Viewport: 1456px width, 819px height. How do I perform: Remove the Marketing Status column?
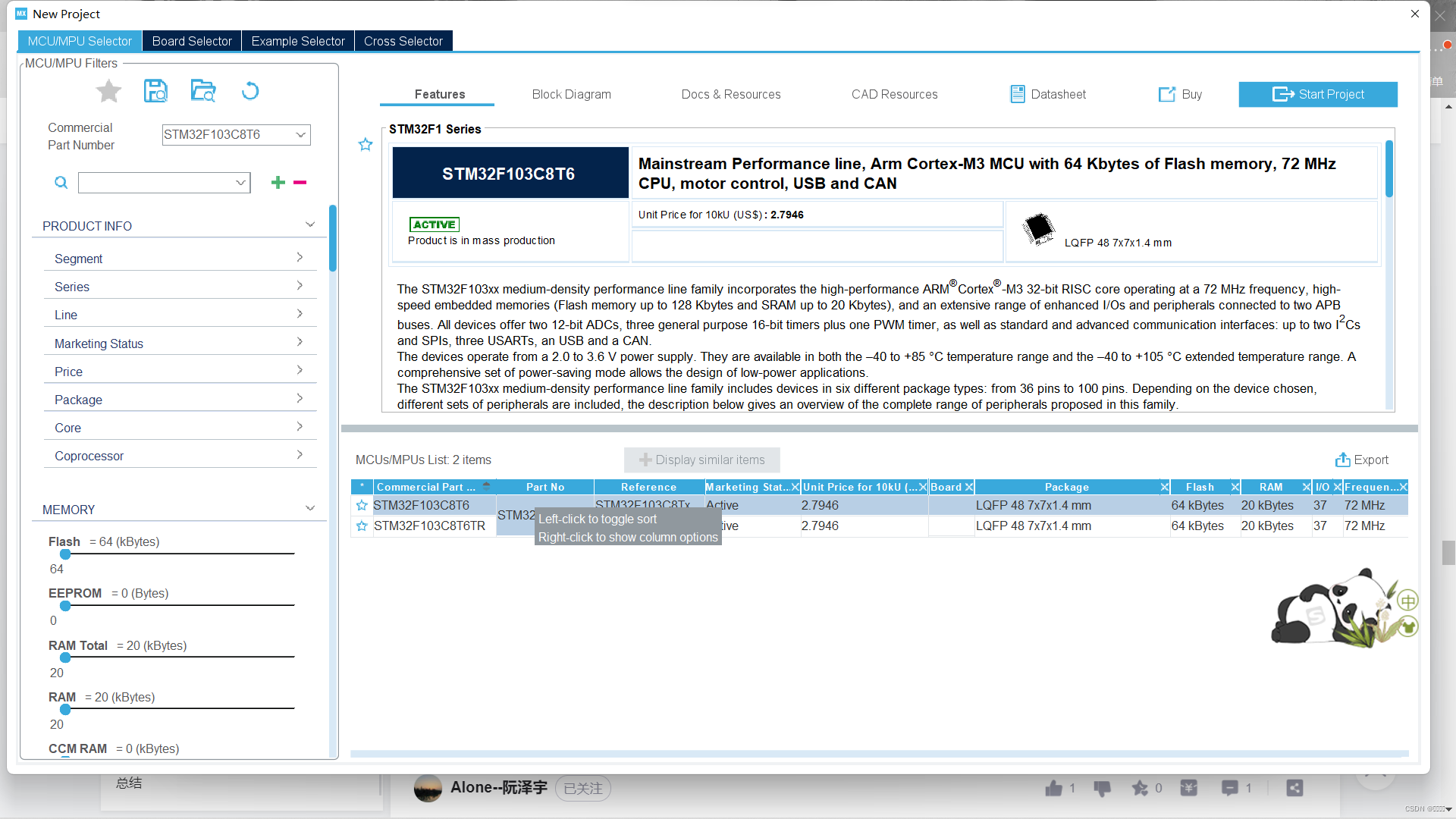(x=795, y=488)
